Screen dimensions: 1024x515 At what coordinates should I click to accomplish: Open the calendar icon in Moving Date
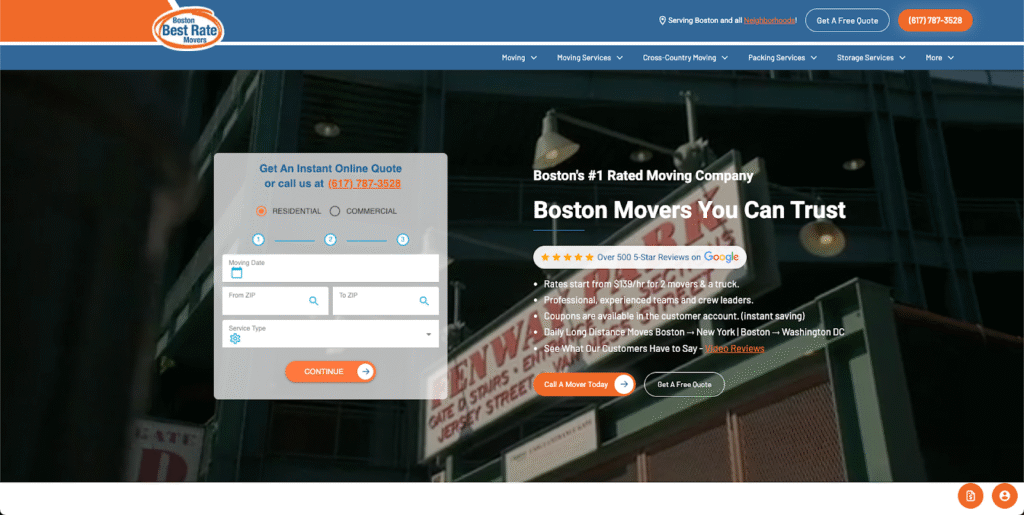click(237, 273)
